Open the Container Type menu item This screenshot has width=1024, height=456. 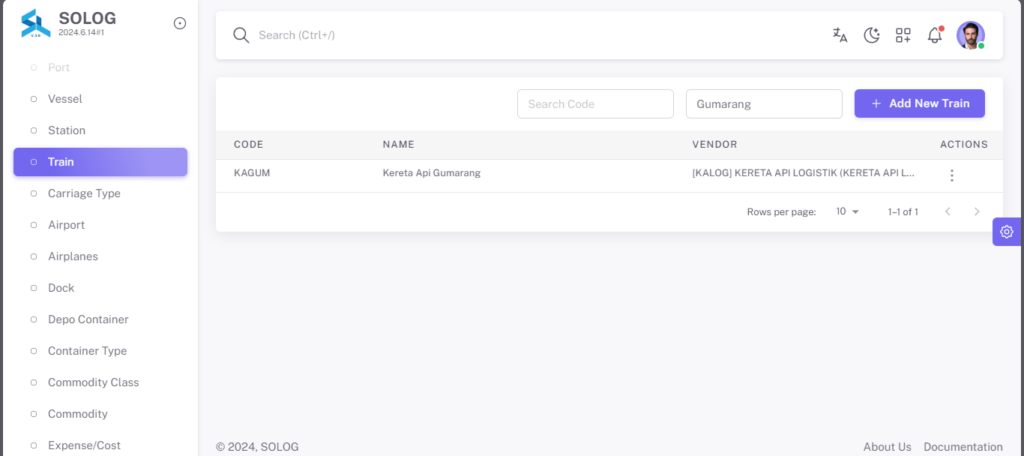click(x=101, y=351)
